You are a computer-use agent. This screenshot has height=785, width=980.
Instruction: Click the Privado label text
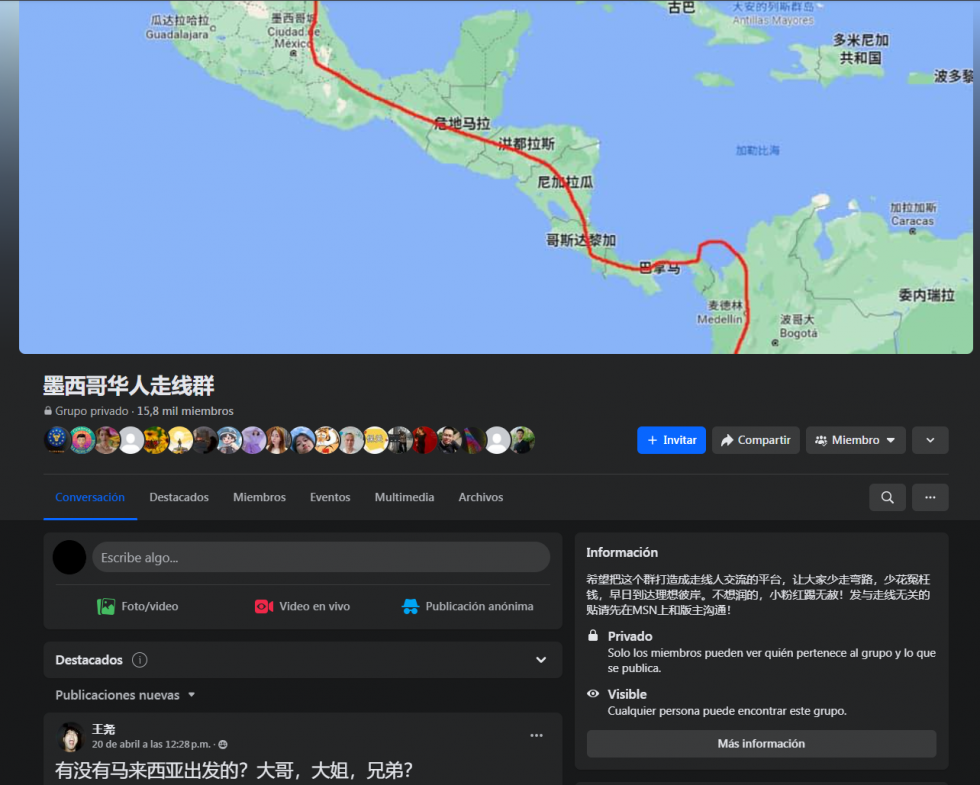630,636
